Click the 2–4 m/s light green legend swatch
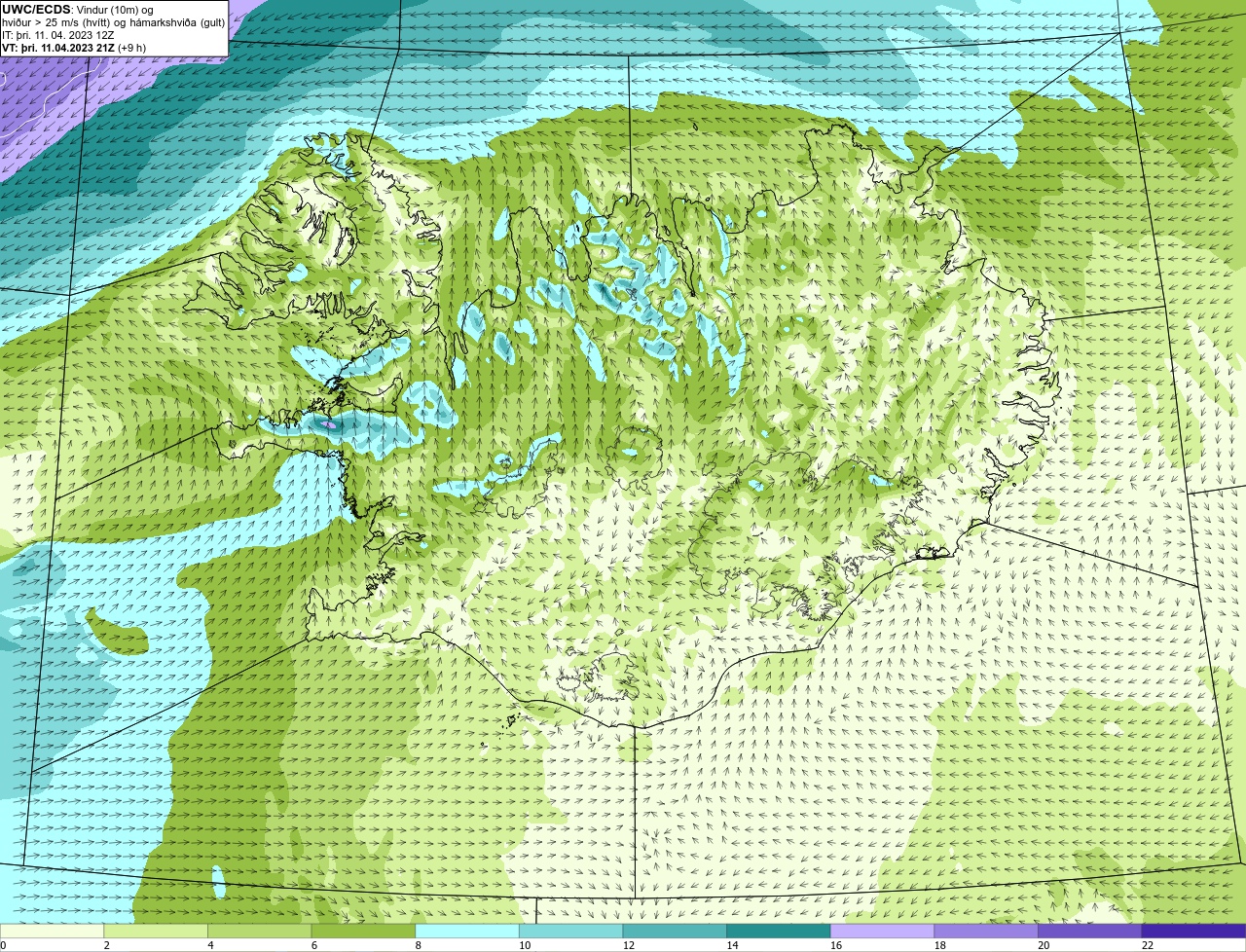The width and height of the screenshot is (1246, 952). tap(156, 931)
